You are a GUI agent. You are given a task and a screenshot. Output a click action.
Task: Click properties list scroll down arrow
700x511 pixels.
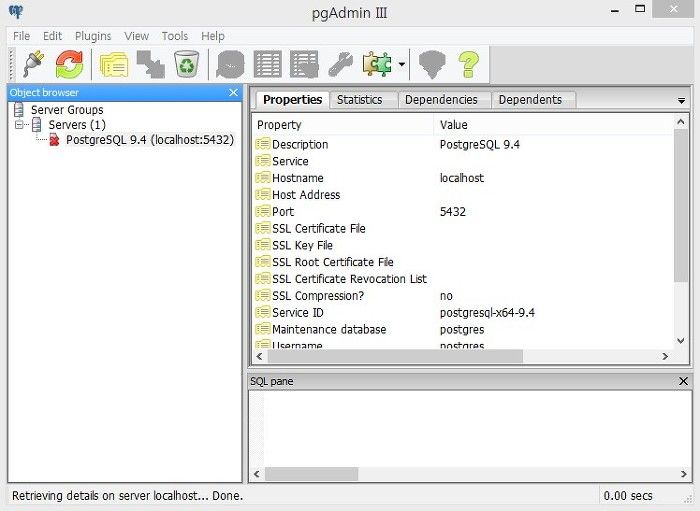pos(680,341)
